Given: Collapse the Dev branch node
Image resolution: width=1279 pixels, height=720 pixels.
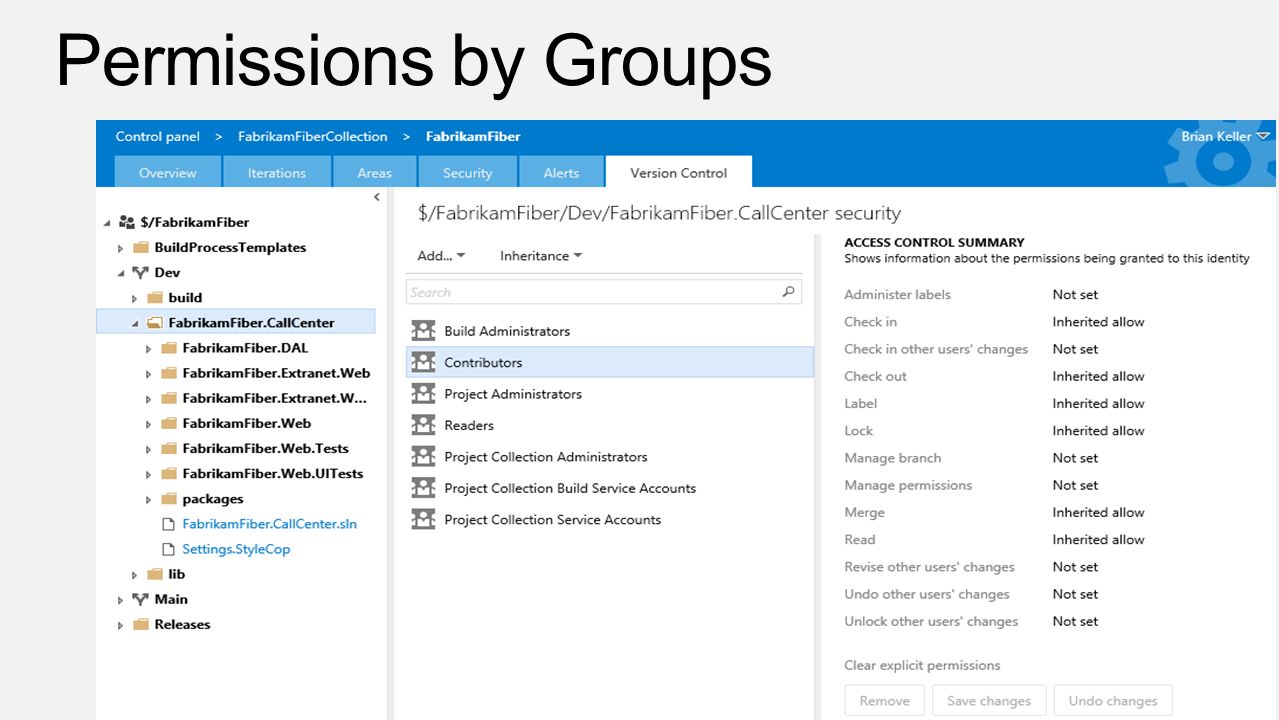Looking at the screenshot, I should [x=121, y=273].
